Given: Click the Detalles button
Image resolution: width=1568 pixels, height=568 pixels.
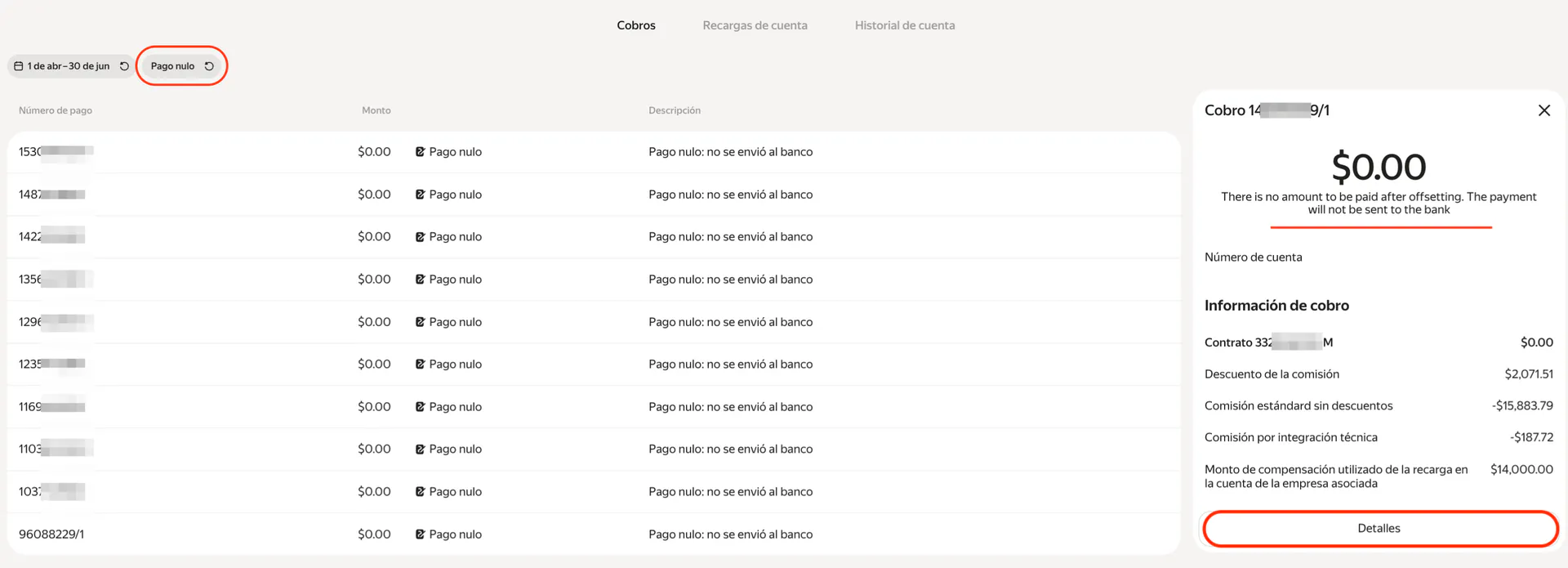Looking at the screenshot, I should [1379, 529].
